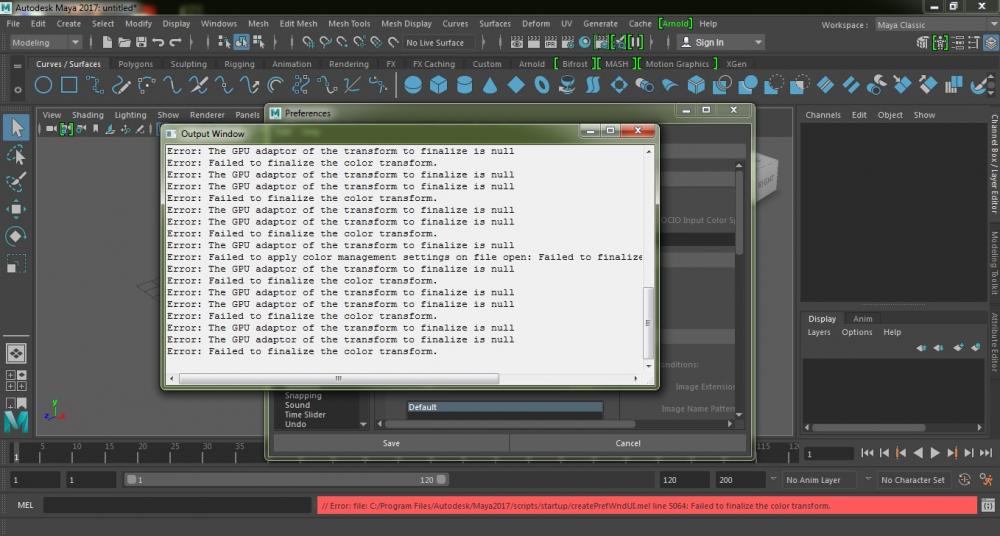Expand the Sign In dropdown

coord(721,43)
